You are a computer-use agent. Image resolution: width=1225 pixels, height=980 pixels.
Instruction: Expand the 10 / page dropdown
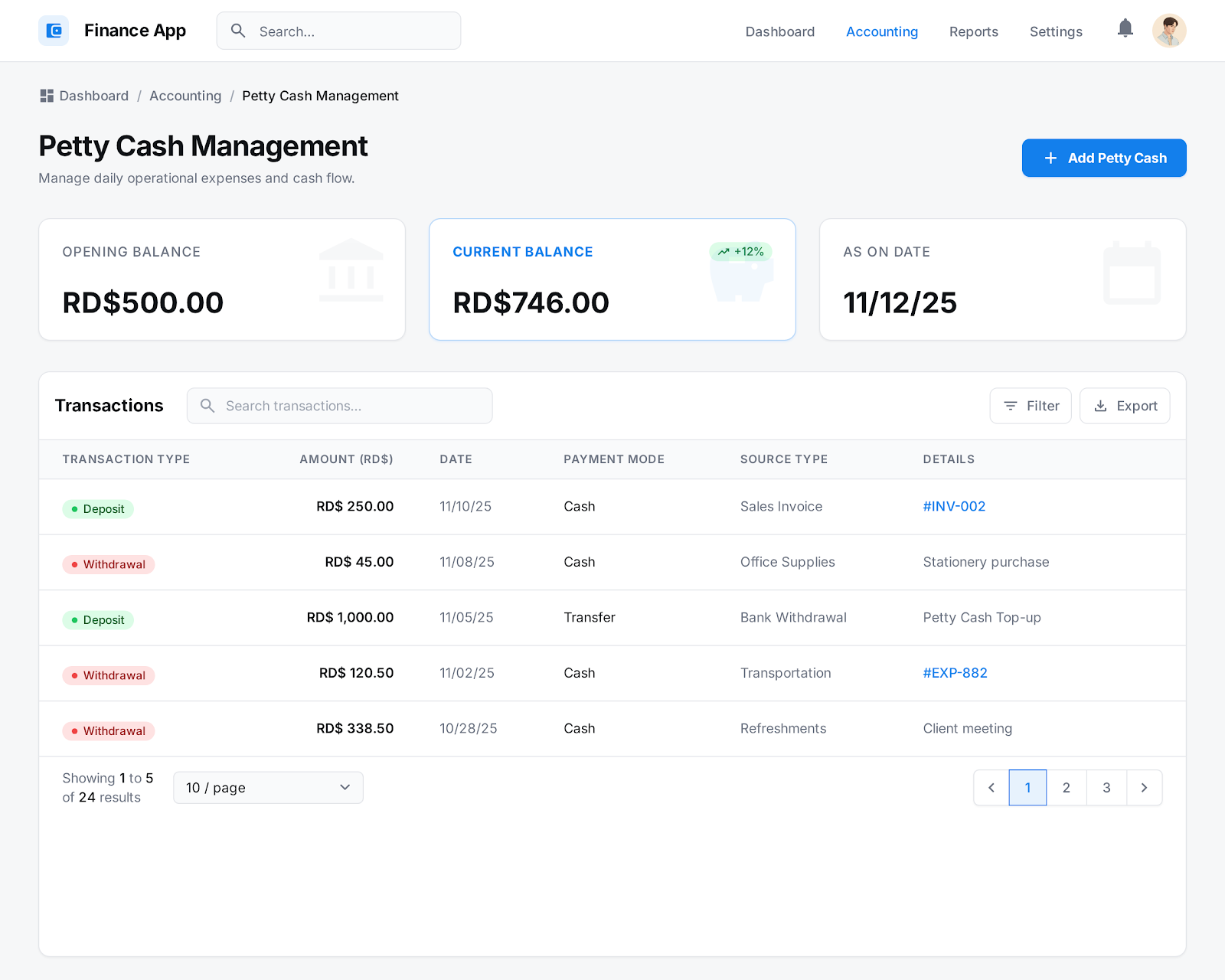coord(268,788)
